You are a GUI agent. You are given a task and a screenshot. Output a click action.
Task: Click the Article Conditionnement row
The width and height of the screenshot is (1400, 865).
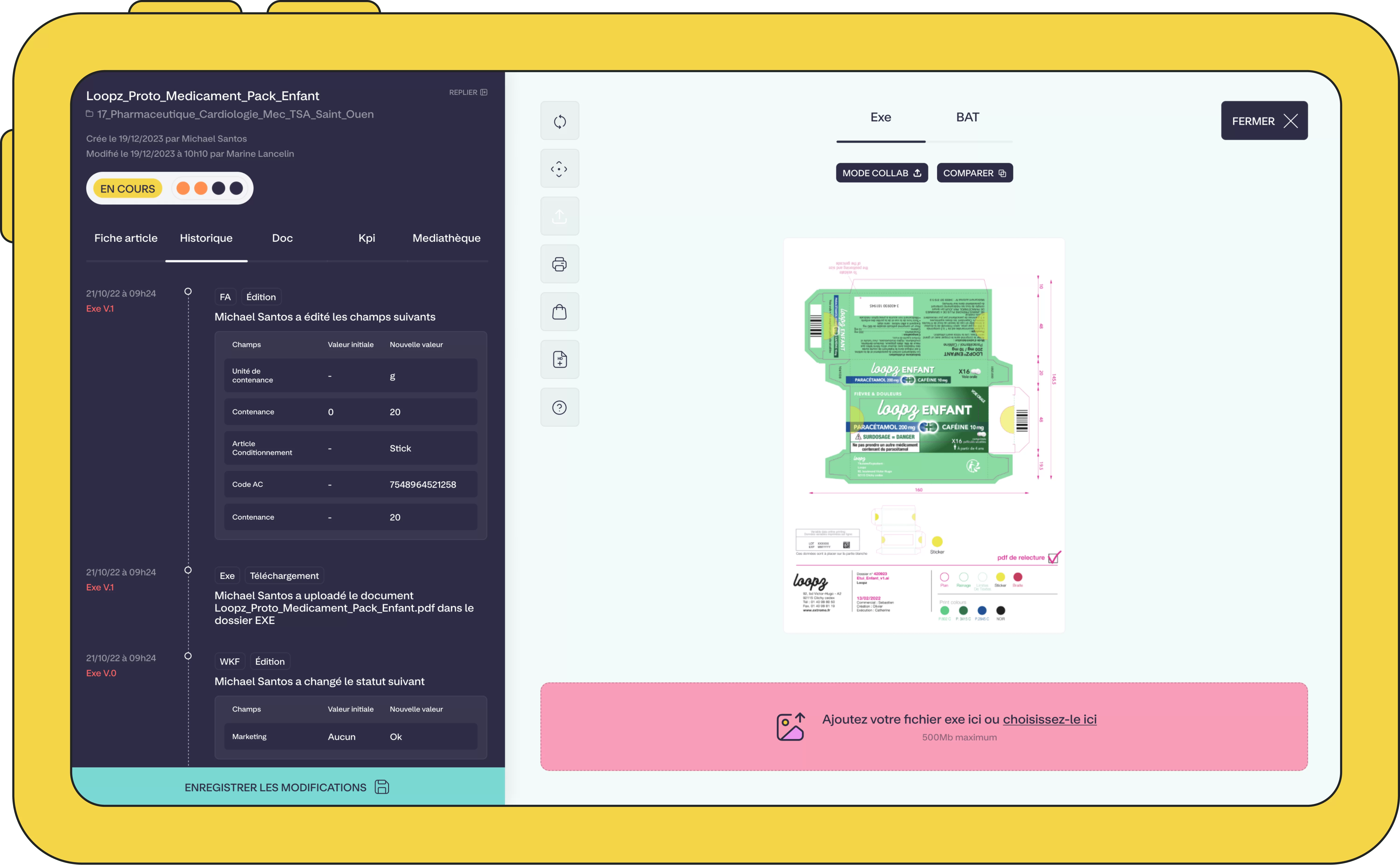pyautogui.click(x=350, y=448)
